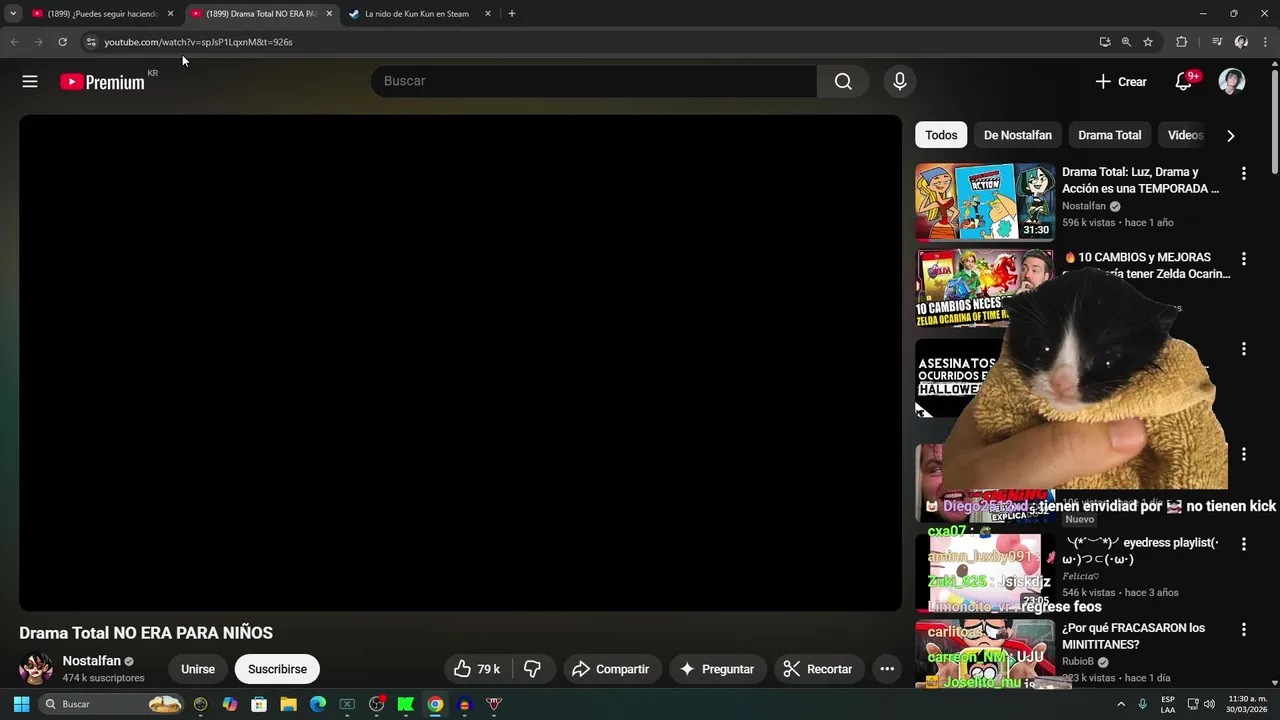The image size is (1280, 720).
Task: Focus the YouTube Buscar search field
Action: (594, 81)
